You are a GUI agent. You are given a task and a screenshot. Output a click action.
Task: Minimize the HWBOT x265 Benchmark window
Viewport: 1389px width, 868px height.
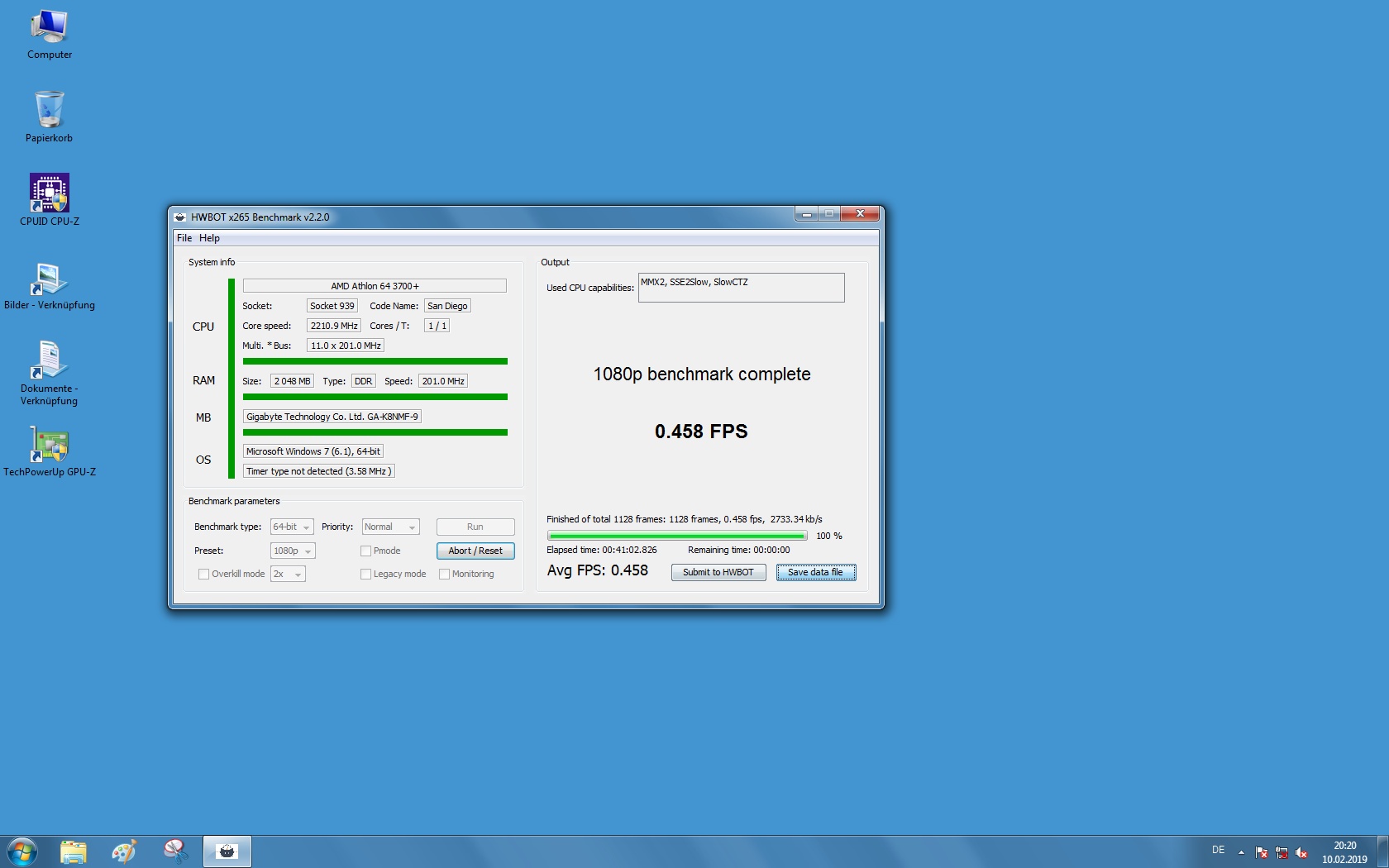(806, 214)
